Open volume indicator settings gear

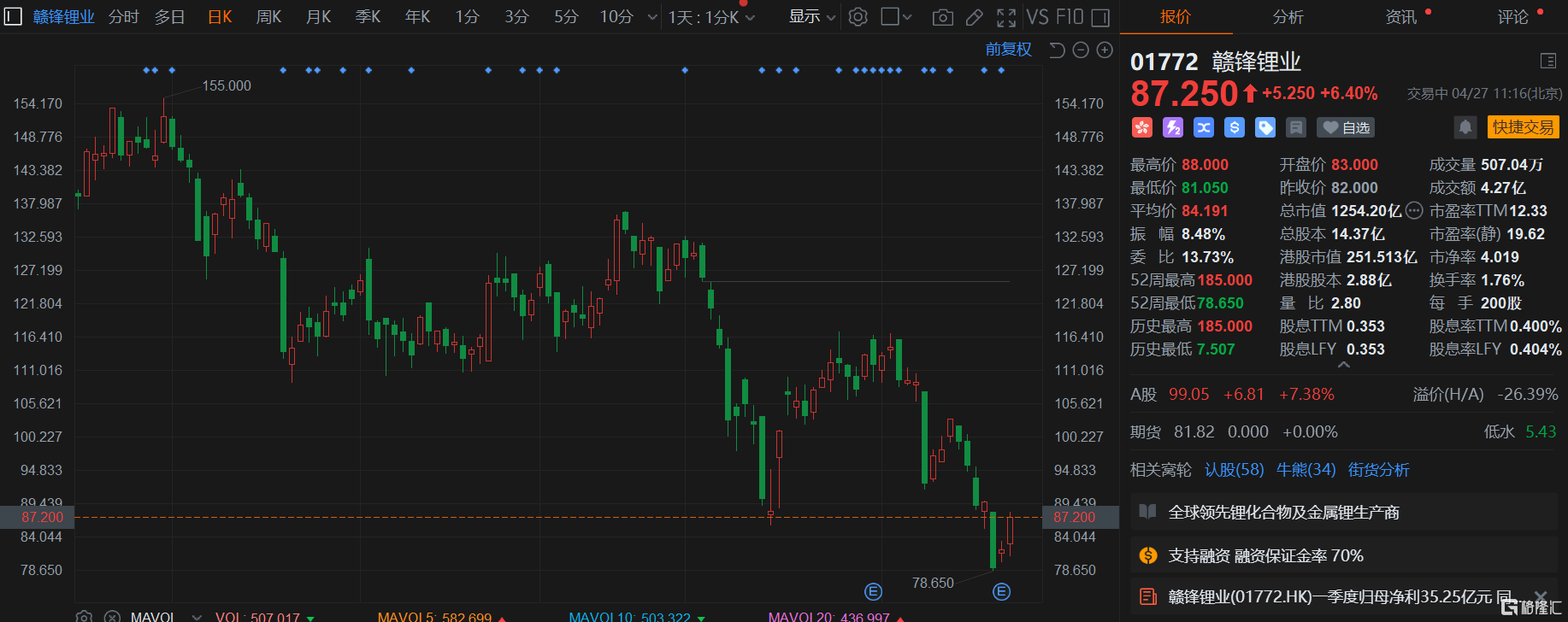click(84, 616)
